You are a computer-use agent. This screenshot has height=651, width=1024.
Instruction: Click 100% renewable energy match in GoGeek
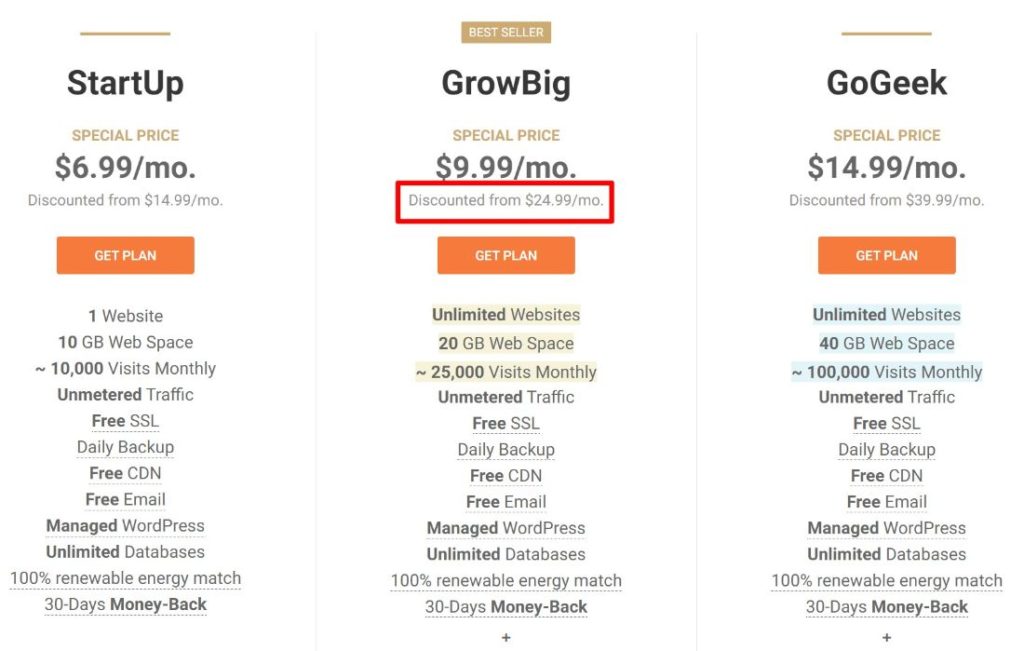click(x=887, y=580)
